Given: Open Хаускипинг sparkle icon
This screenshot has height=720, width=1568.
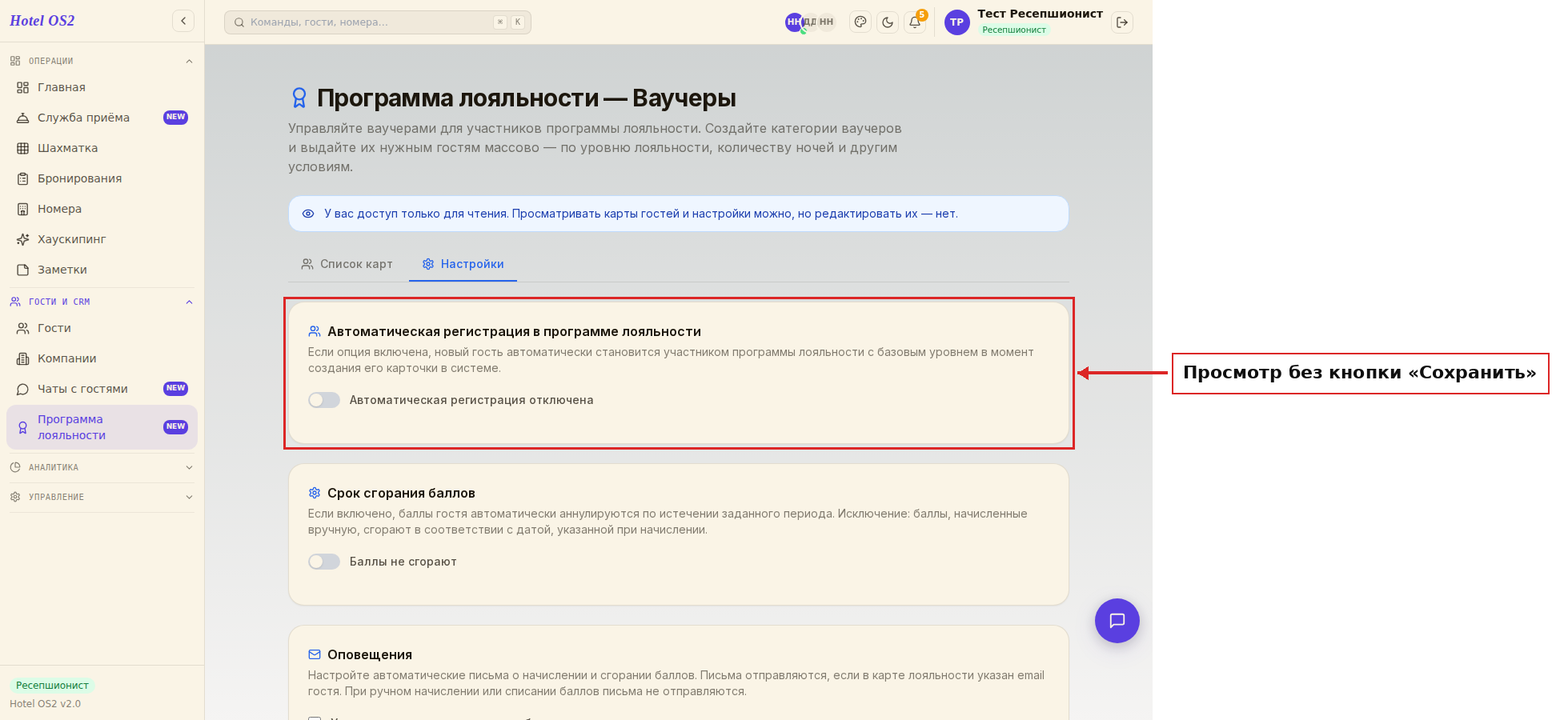Looking at the screenshot, I should coord(22,239).
